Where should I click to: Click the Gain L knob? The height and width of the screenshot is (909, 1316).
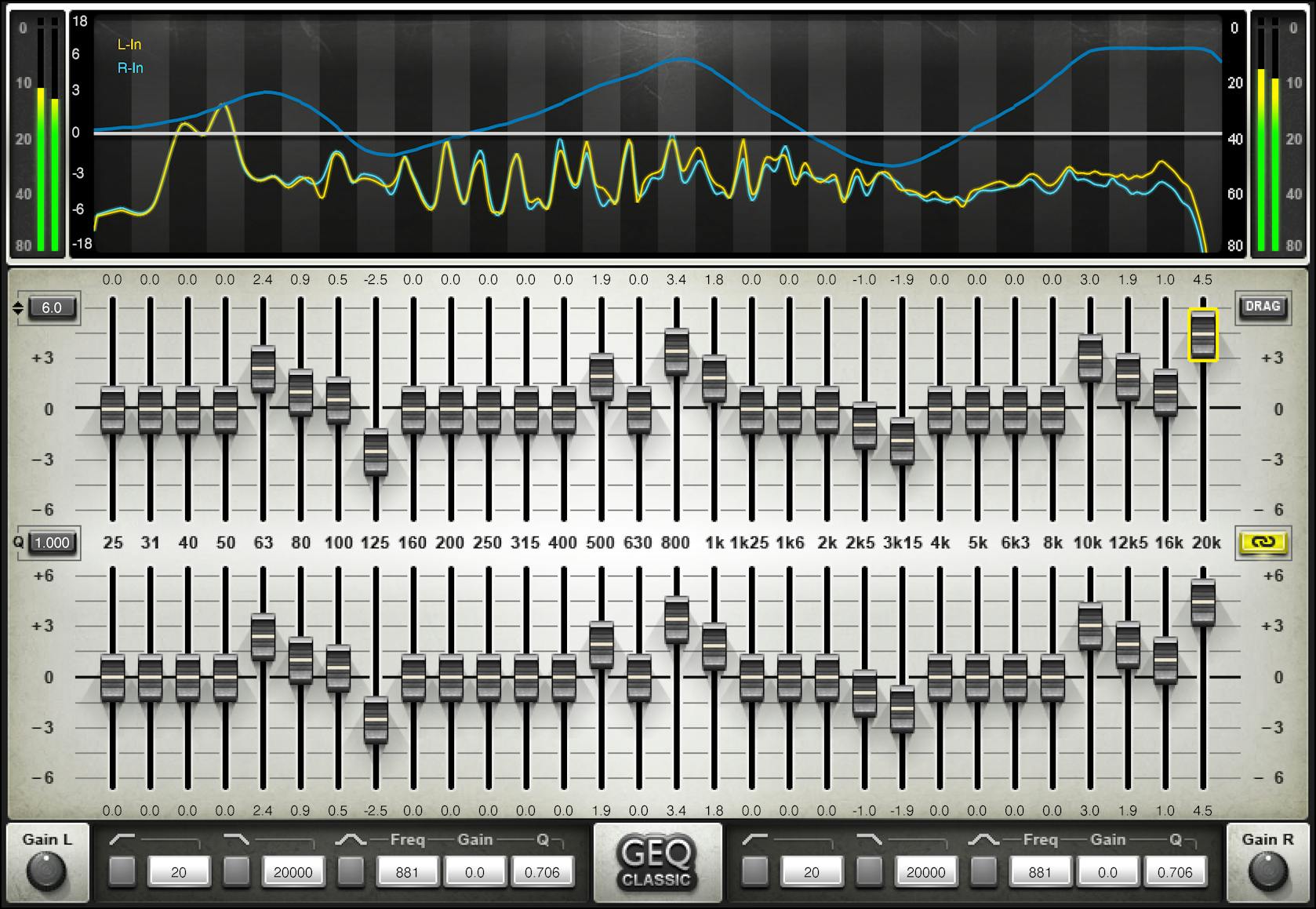click(x=45, y=871)
